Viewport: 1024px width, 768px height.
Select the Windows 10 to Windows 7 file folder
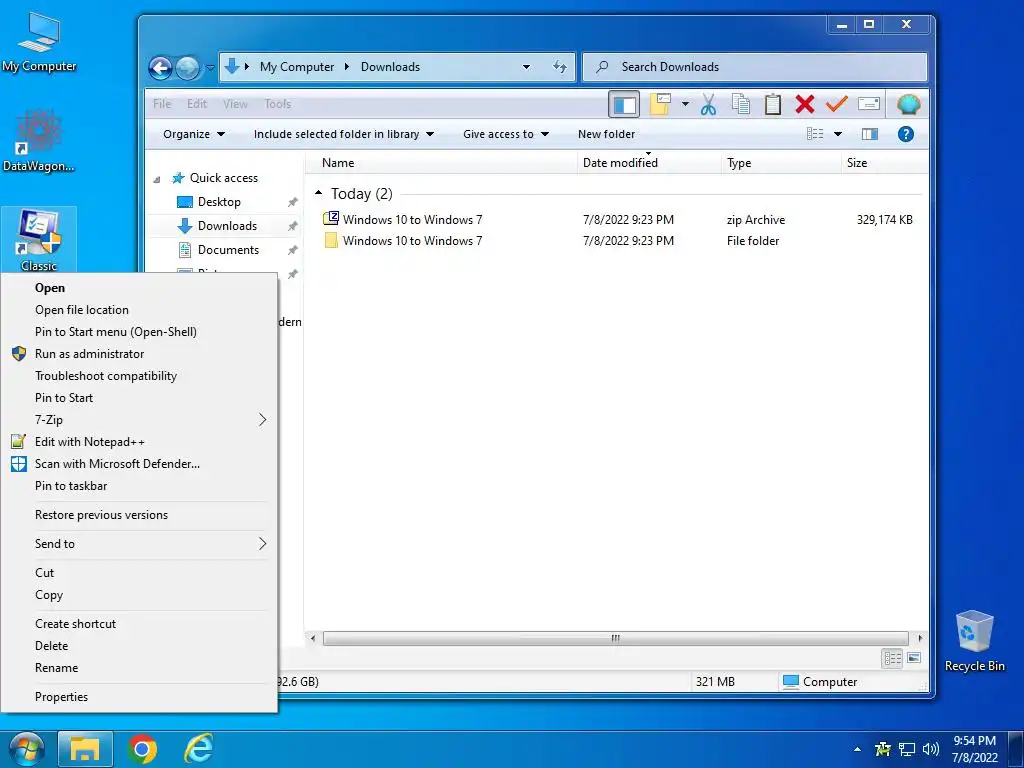(x=412, y=240)
